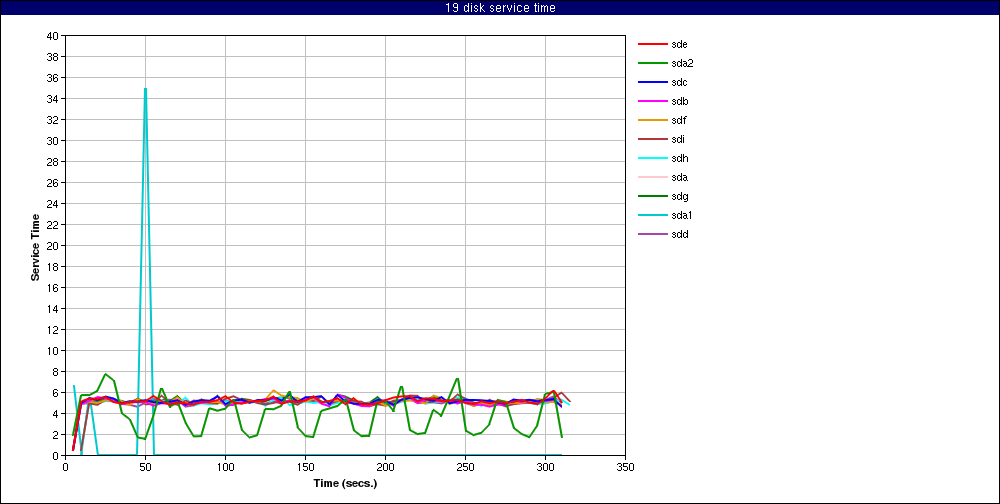Select the 'sda1' legend label
1000x504 pixels.
[682, 215]
